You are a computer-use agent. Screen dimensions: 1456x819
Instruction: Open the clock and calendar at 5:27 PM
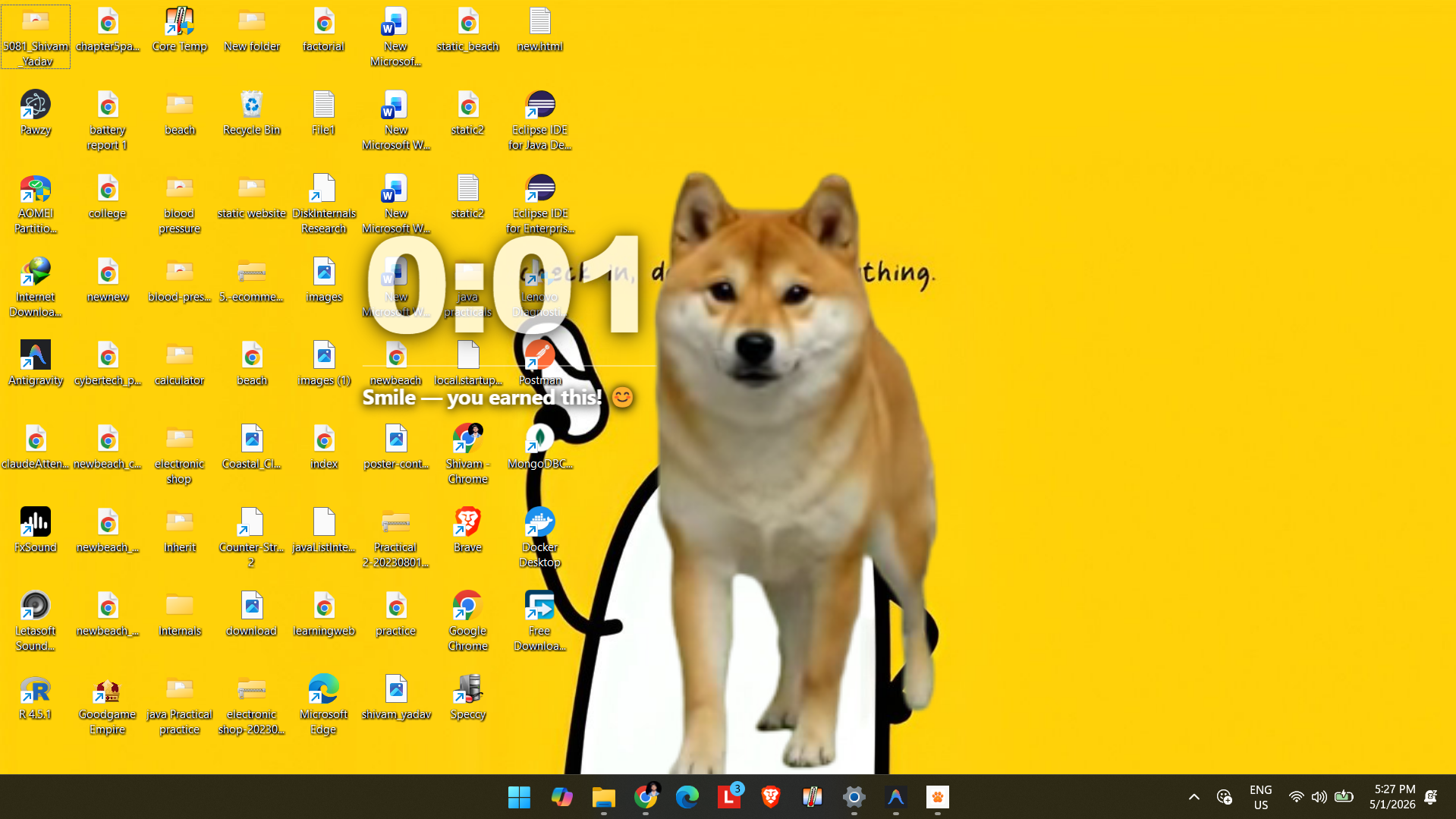(x=1393, y=797)
